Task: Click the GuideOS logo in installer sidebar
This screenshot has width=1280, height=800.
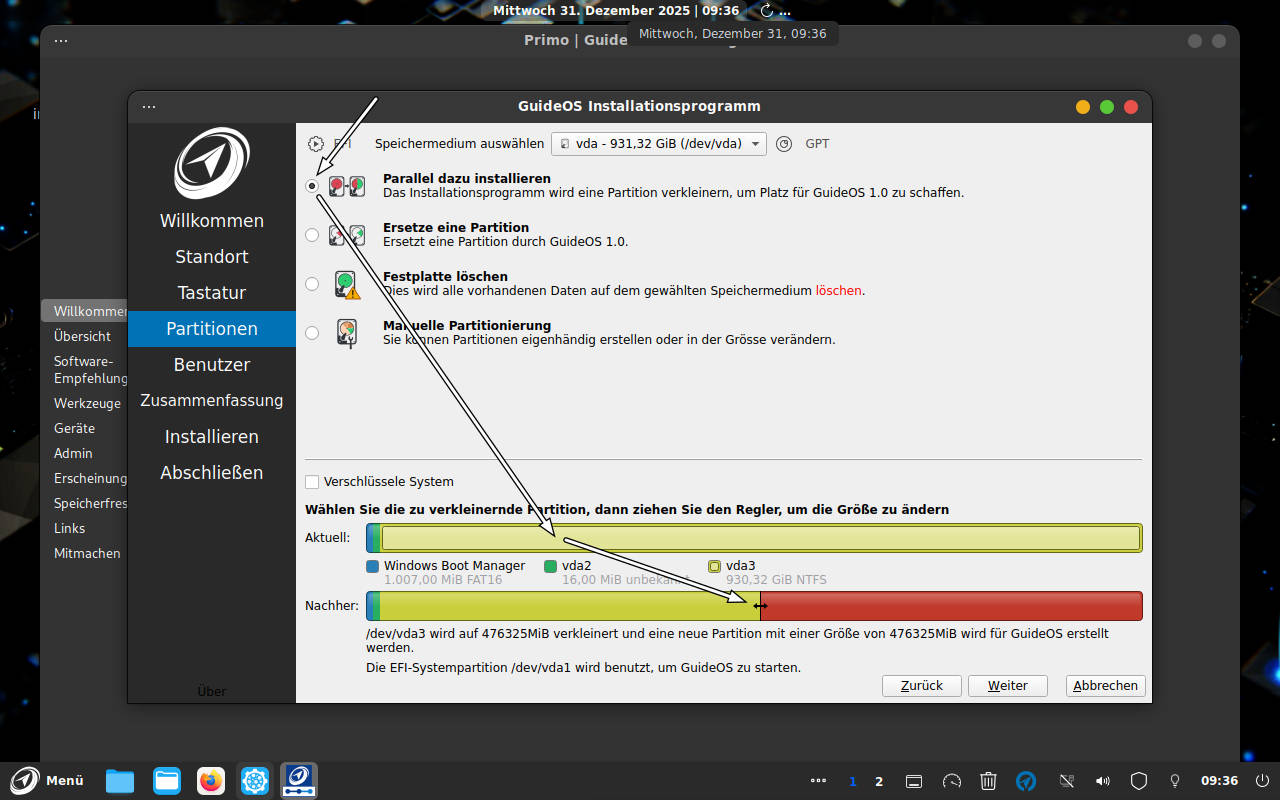Action: (212, 163)
